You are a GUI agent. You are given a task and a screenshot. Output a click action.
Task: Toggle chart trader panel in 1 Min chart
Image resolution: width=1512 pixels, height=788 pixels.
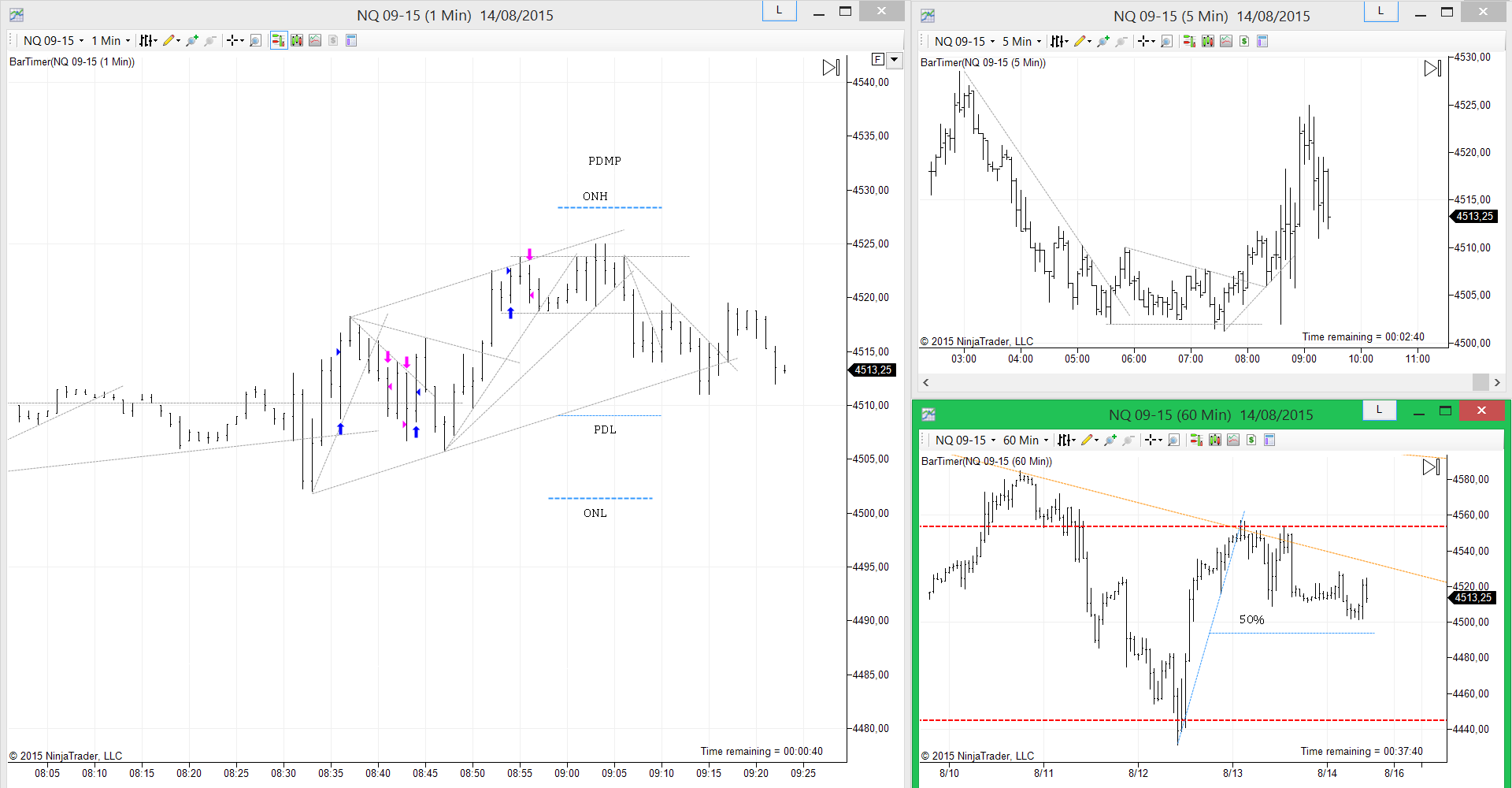point(279,41)
